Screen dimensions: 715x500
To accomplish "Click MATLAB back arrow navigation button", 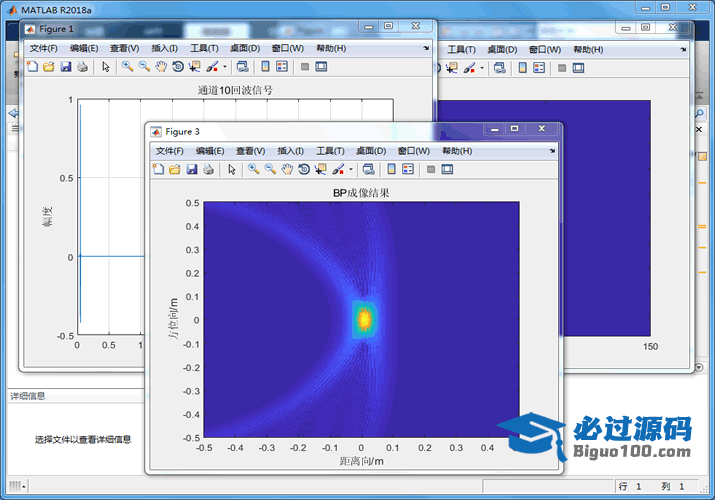I will coord(13,113).
